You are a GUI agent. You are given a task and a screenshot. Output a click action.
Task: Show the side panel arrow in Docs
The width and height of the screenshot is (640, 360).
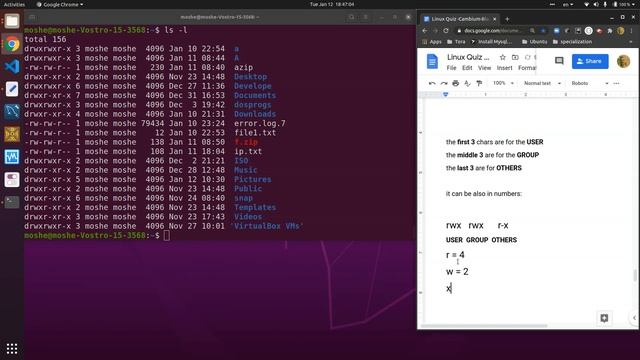click(634, 318)
